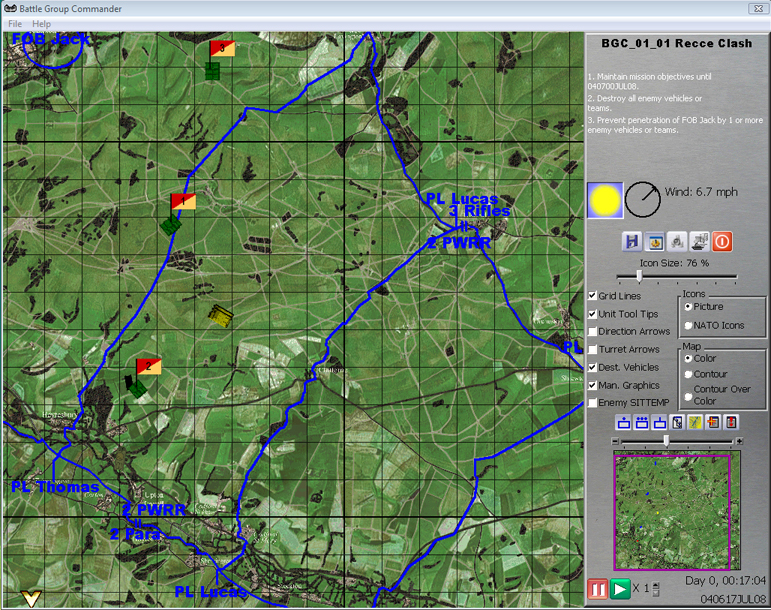Click the first blue unit frame icon
Viewport: 771px width, 610px height.
624,423
